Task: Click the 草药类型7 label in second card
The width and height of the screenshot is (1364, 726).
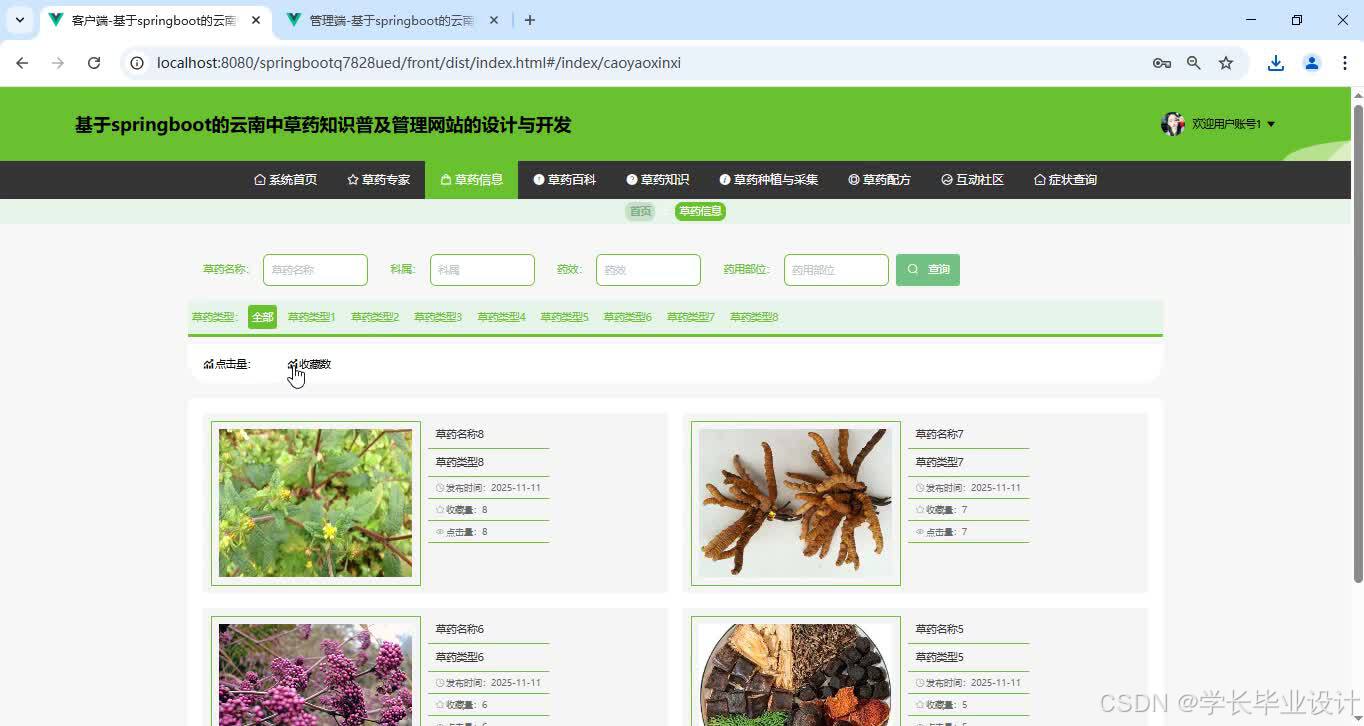Action: click(940, 462)
